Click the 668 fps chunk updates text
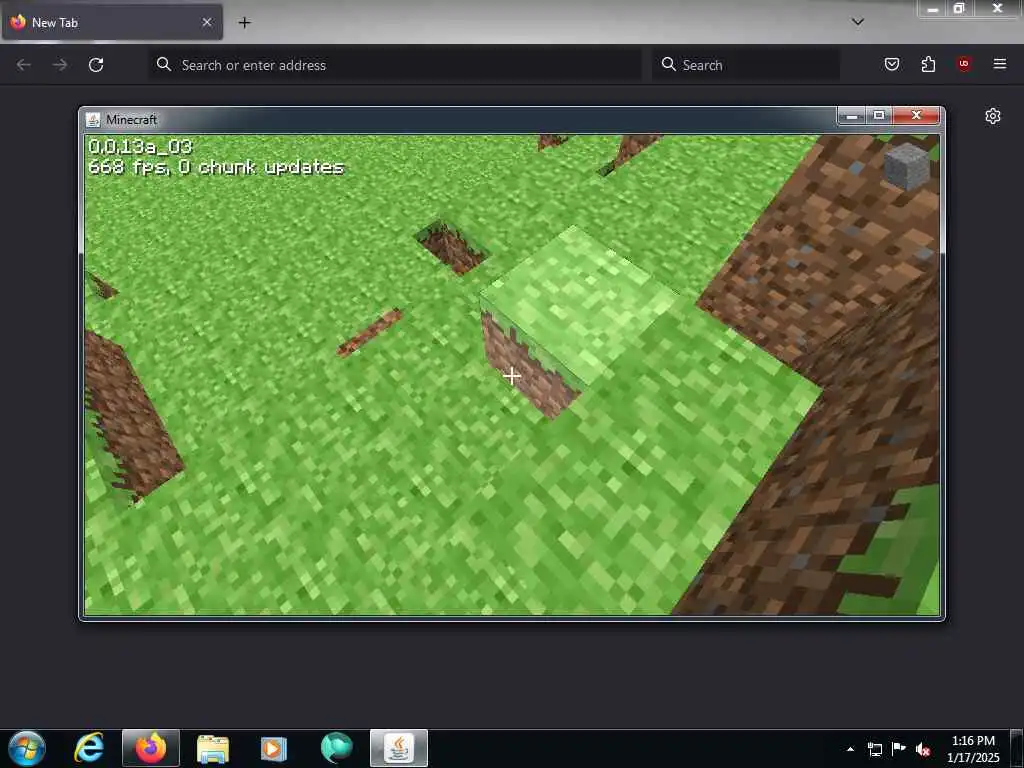Image resolution: width=1024 pixels, height=768 pixels. pyautogui.click(x=216, y=167)
